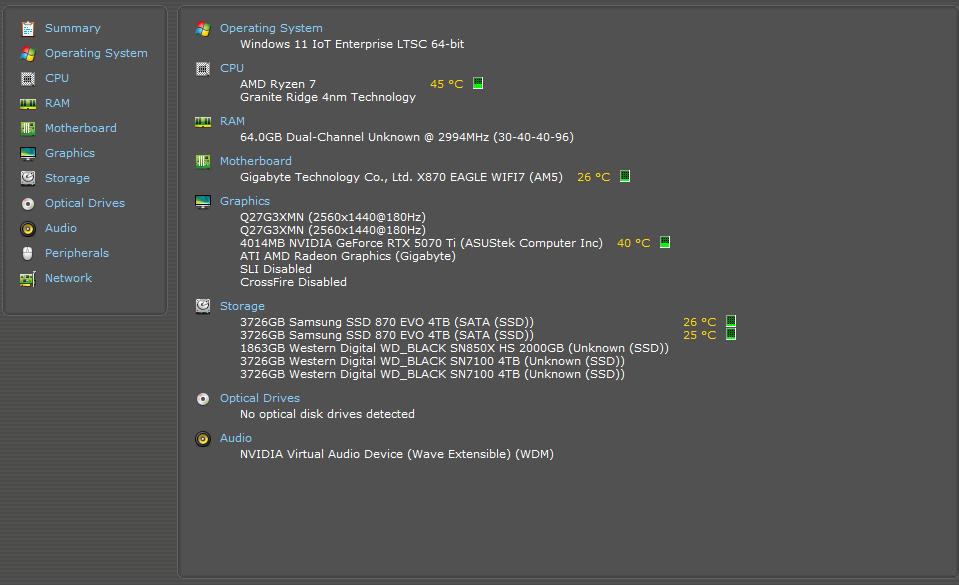Viewport: 959px width, 585px height.
Task: Click the Optical Drives disc icon in sidebar
Action: (x=28, y=204)
